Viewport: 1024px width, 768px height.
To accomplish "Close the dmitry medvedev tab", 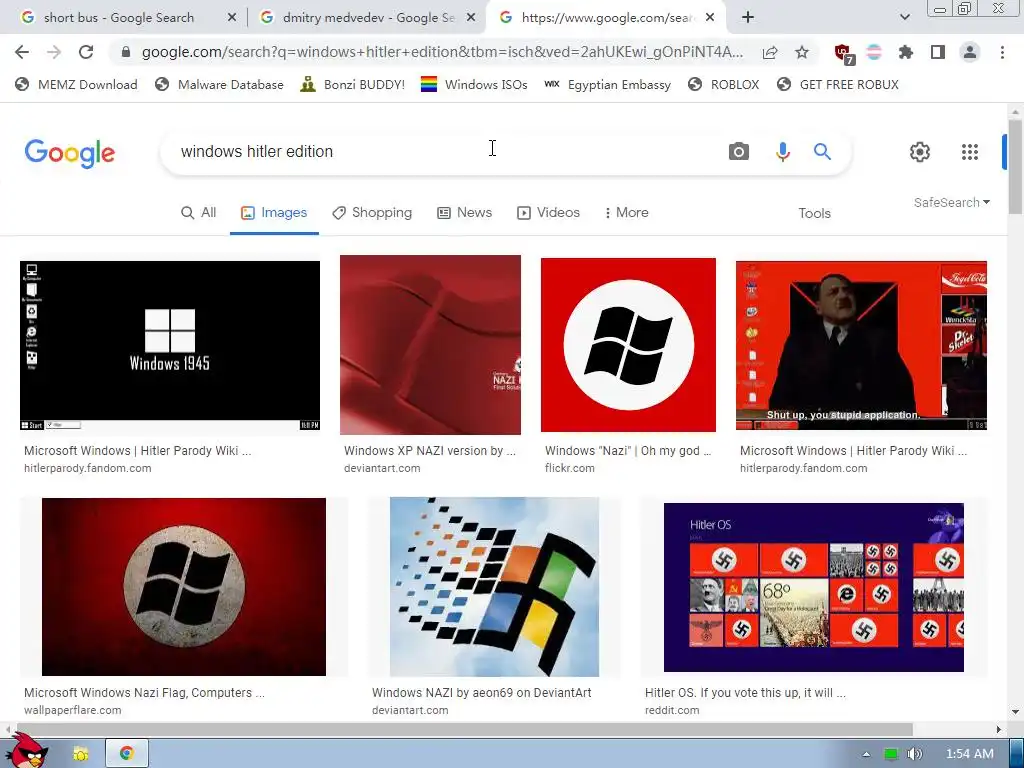I will pyautogui.click(x=470, y=18).
